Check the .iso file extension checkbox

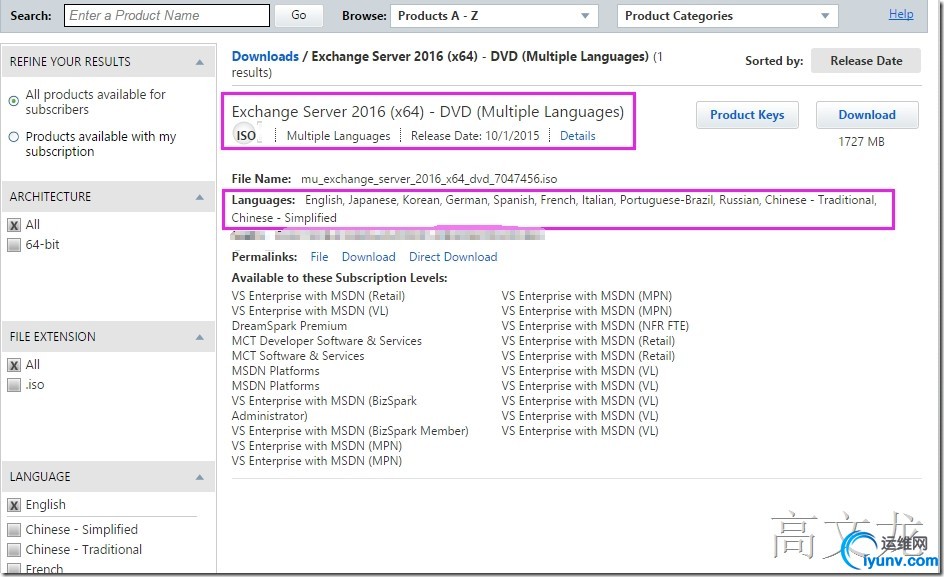point(14,384)
